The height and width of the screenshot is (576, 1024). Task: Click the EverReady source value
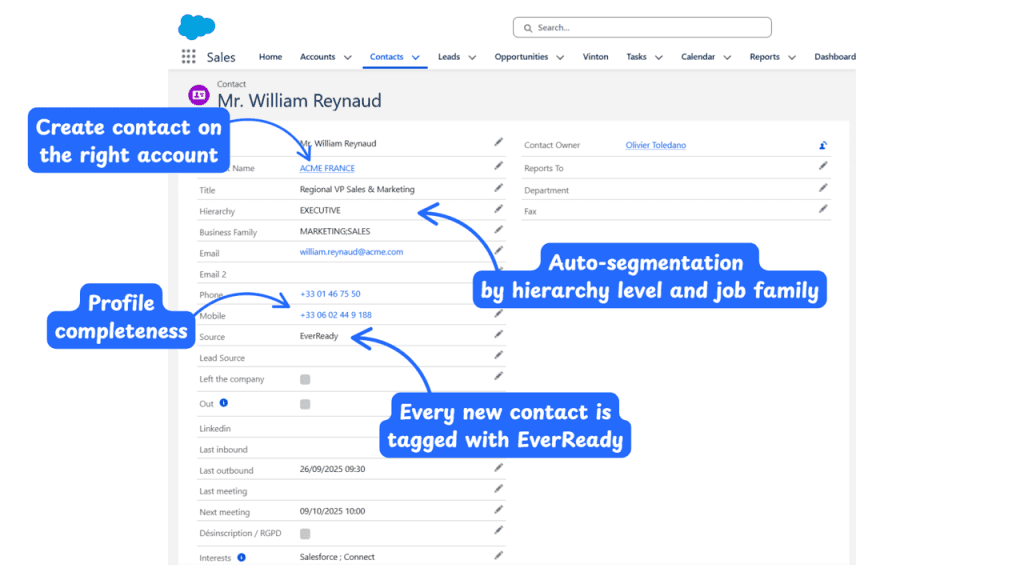(x=319, y=336)
